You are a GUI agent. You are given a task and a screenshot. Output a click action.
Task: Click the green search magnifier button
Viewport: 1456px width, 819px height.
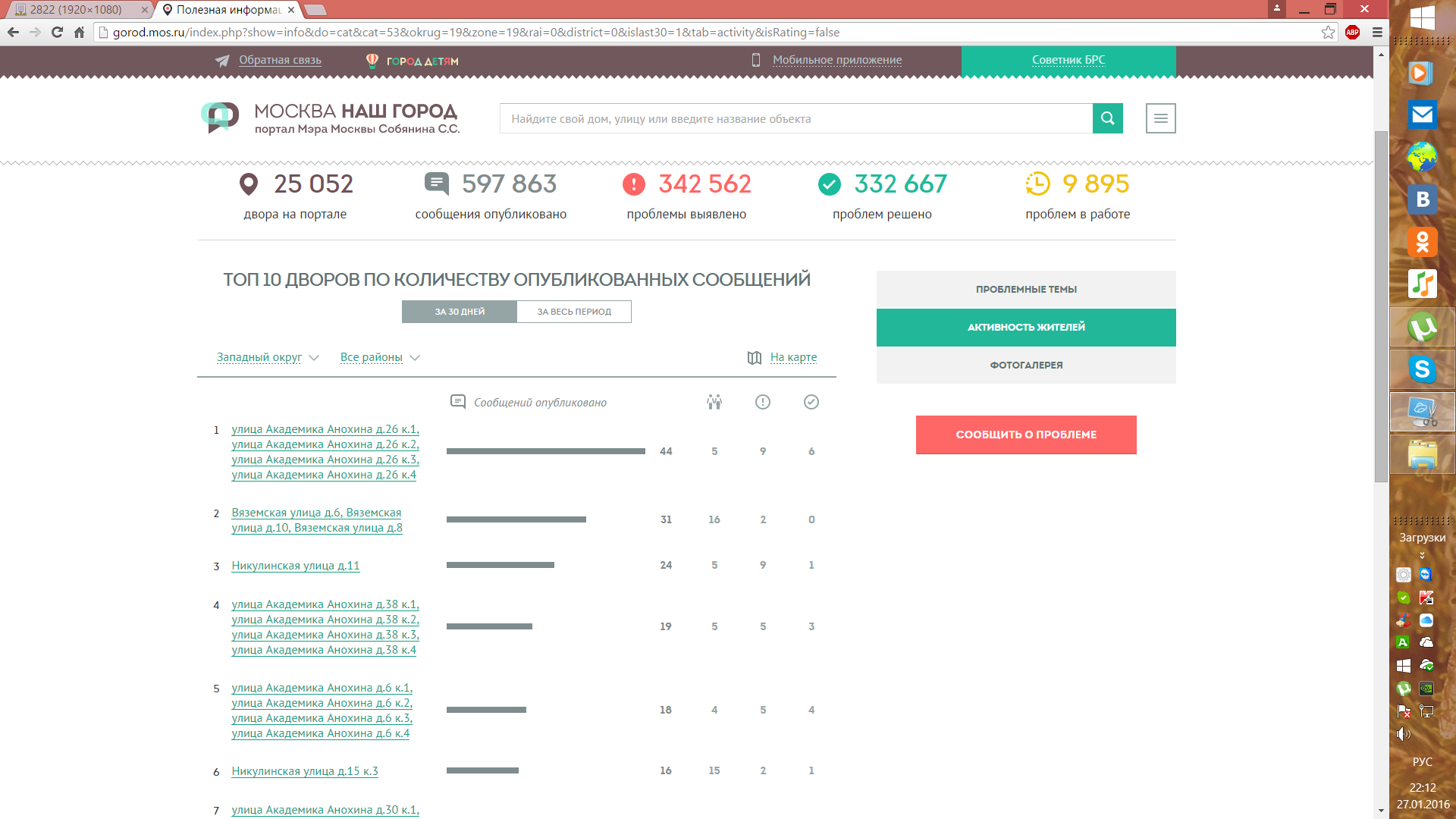1107,118
